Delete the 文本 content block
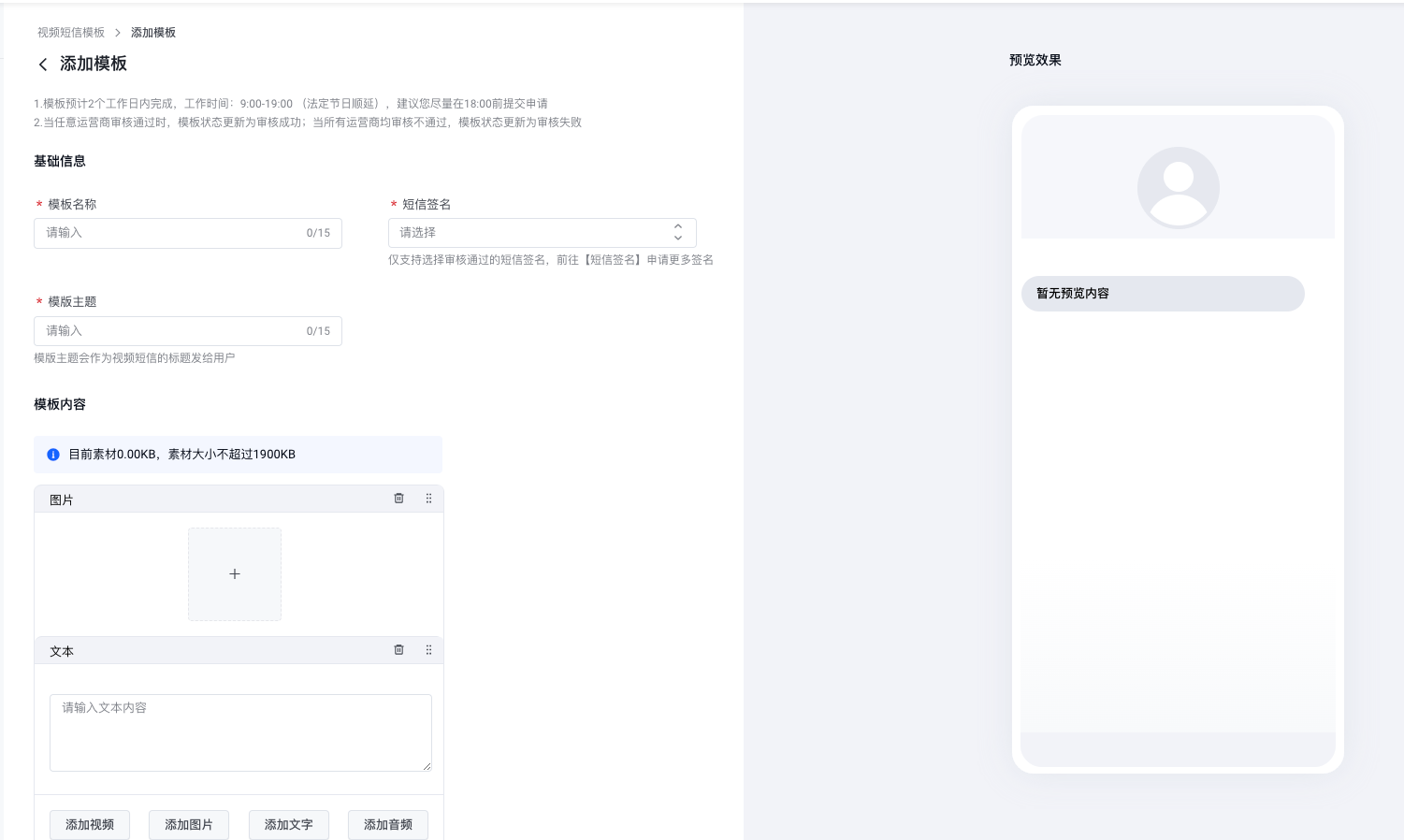1404x840 pixels. tap(398, 650)
